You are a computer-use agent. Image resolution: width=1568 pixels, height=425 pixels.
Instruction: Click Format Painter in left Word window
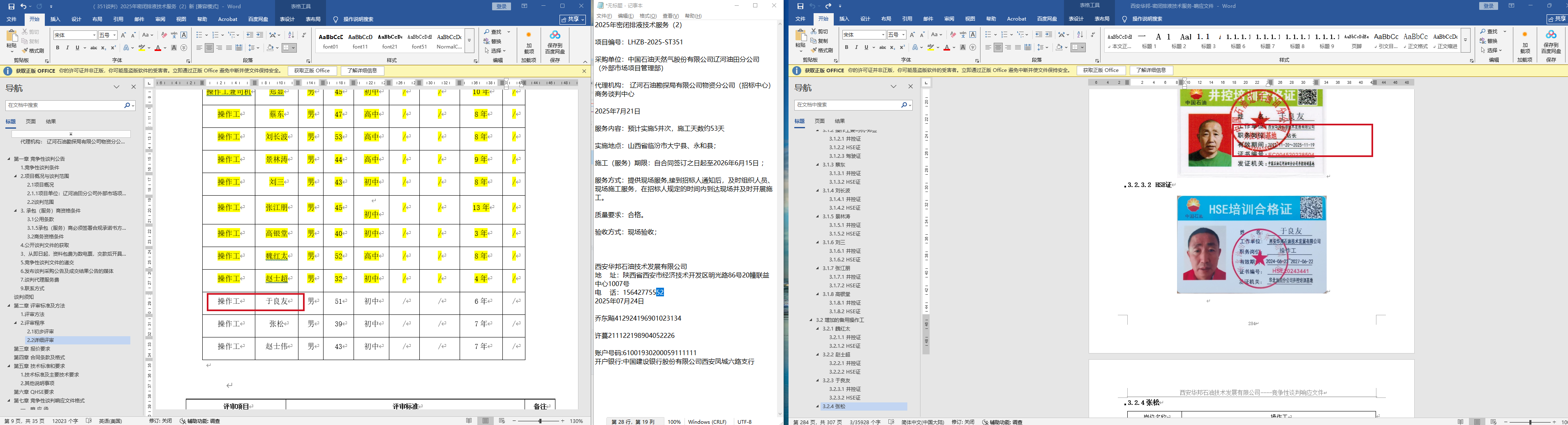tap(33, 51)
